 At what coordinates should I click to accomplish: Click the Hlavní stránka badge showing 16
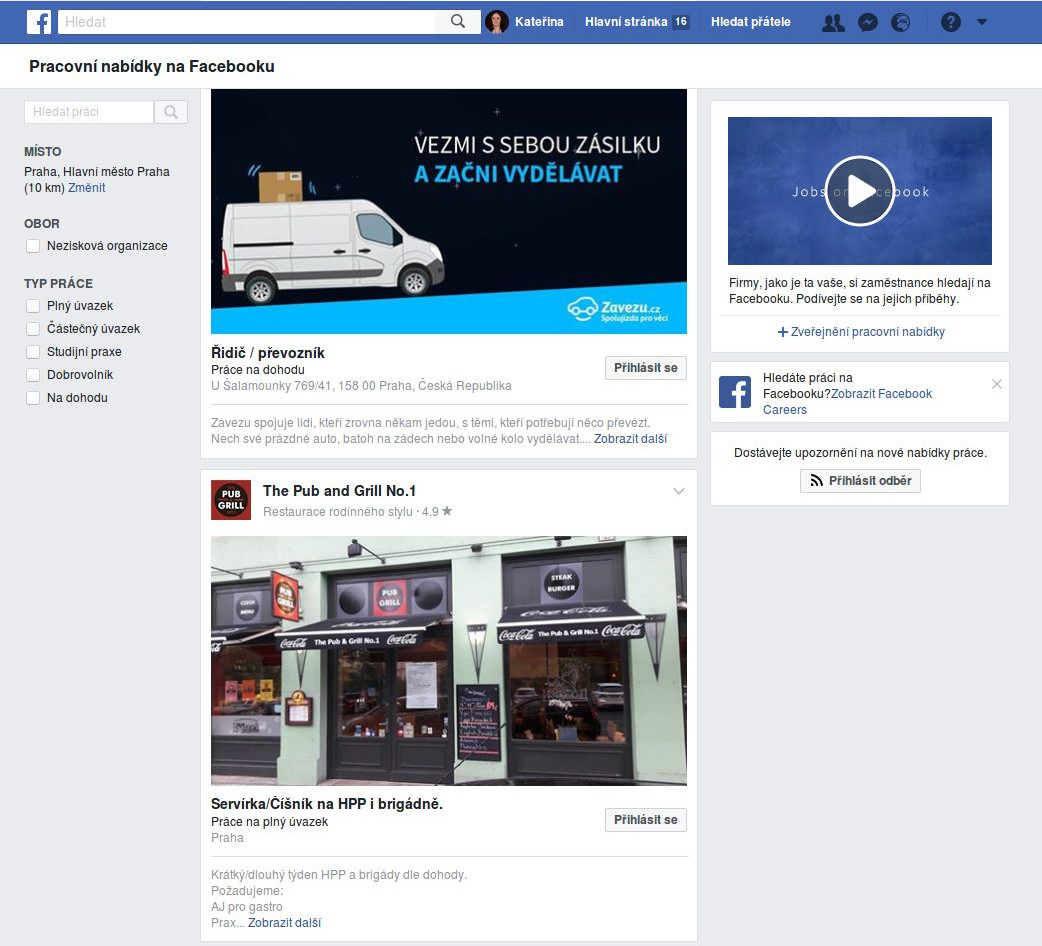[x=680, y=22]
